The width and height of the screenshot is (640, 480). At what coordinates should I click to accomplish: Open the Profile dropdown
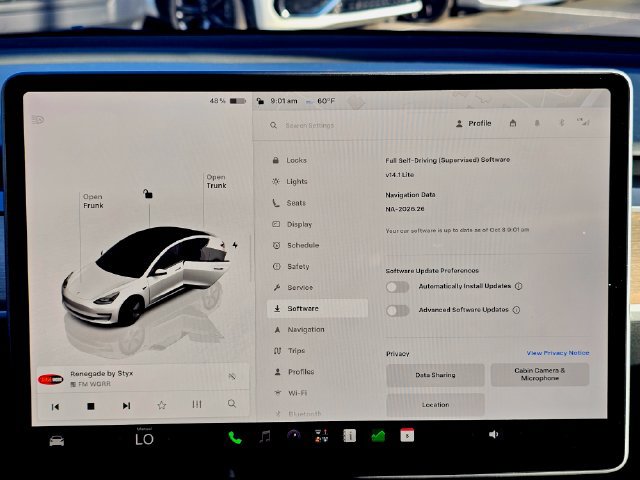[x=473, y=124]
